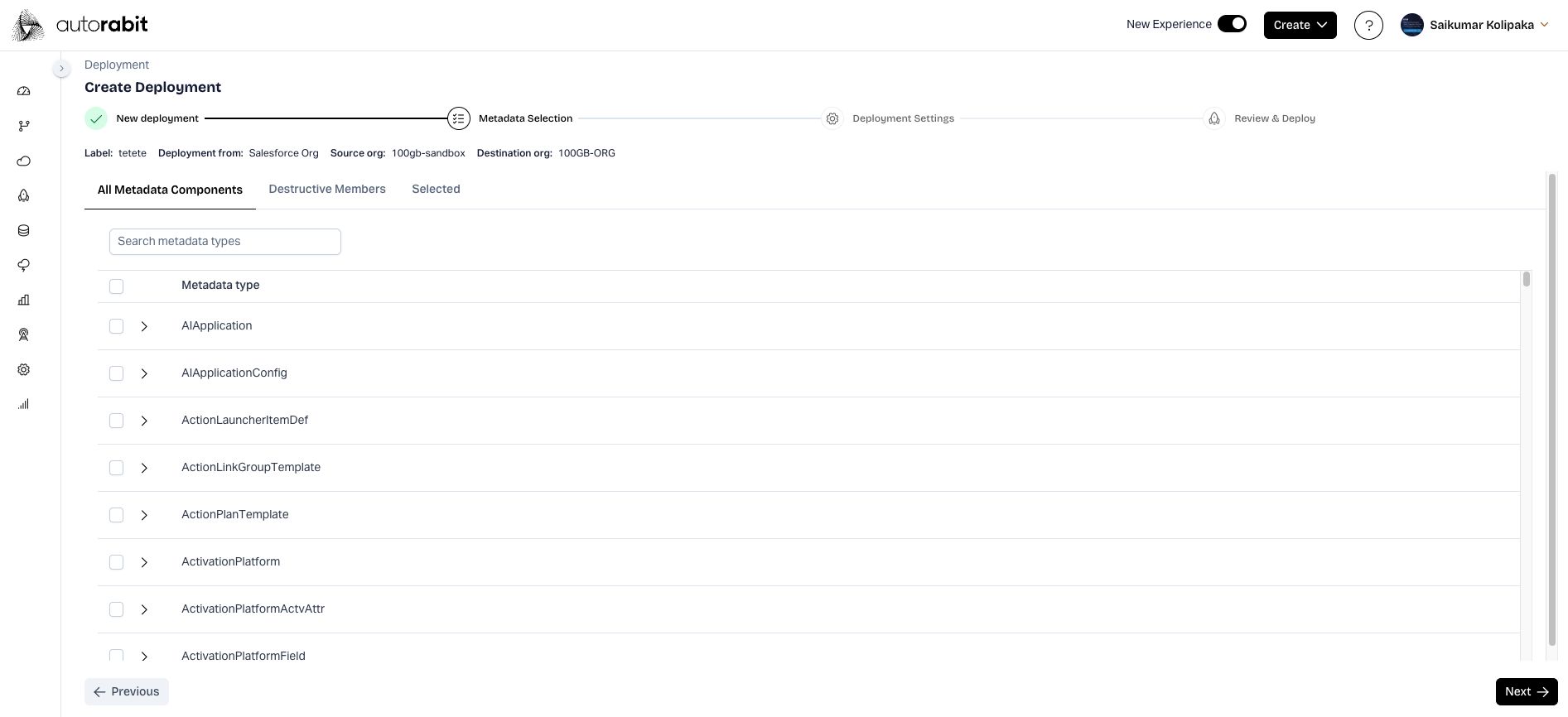Click the rocket deployment icon in sidebar
The width and height of the screenshot is (1568, 717).
coord(24,195)
